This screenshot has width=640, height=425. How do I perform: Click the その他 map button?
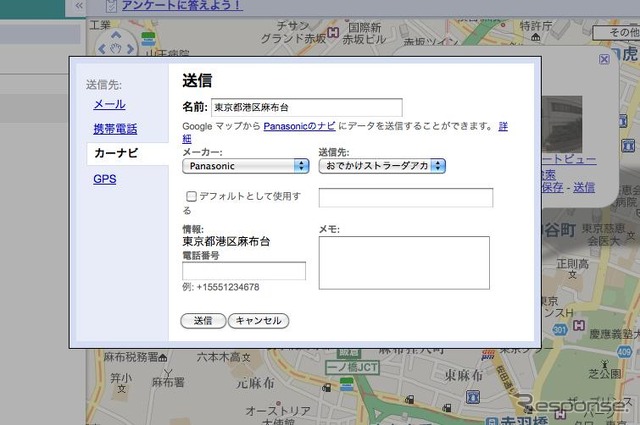[616, 33]
